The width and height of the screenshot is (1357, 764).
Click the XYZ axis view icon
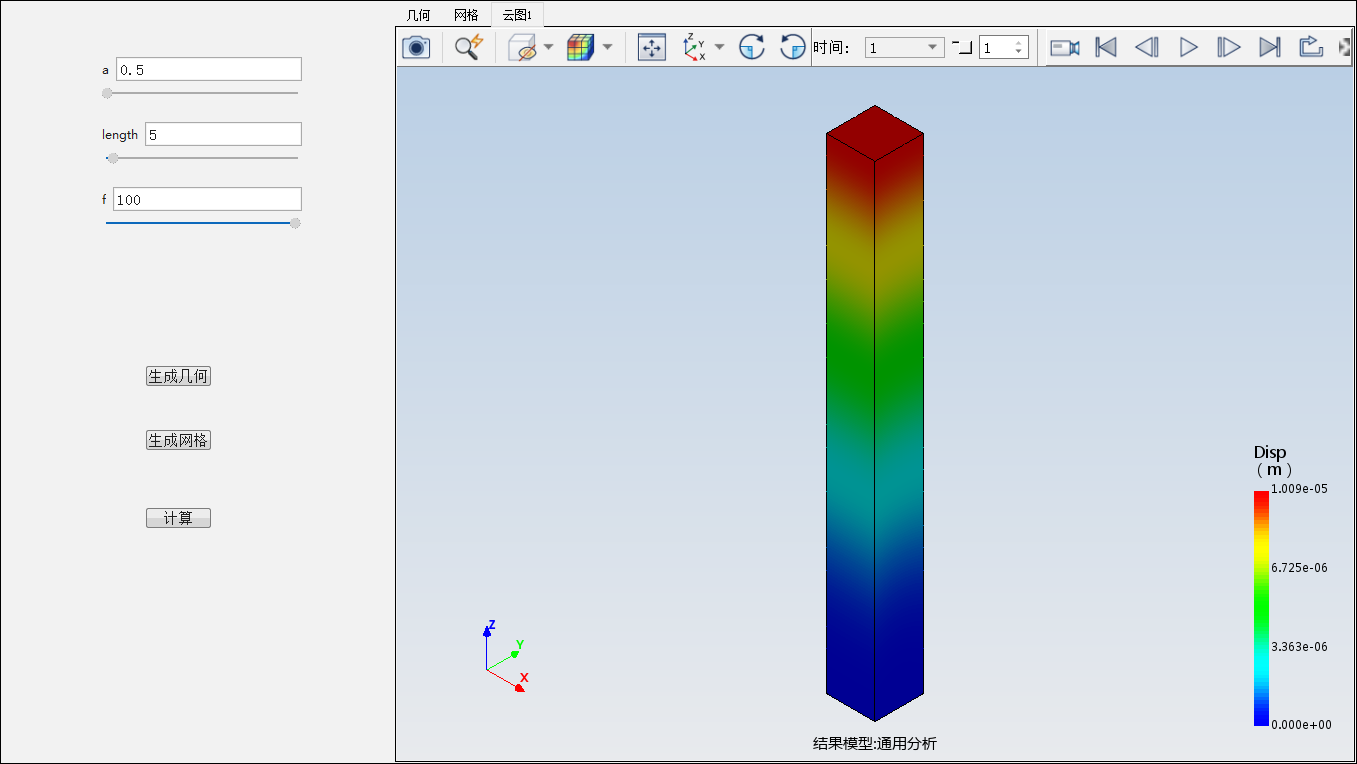694,47
